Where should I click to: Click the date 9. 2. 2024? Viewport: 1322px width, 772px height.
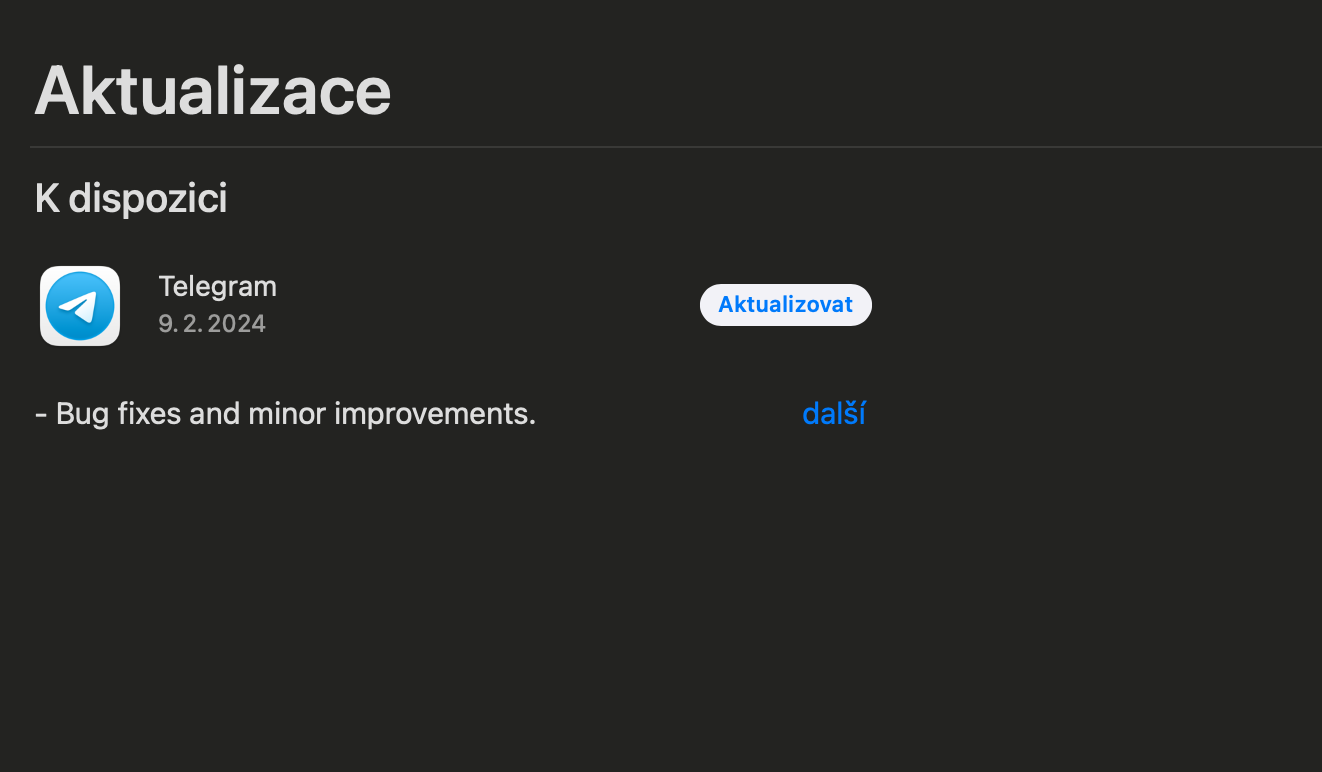pyautogui.click(x=212, y=324)
